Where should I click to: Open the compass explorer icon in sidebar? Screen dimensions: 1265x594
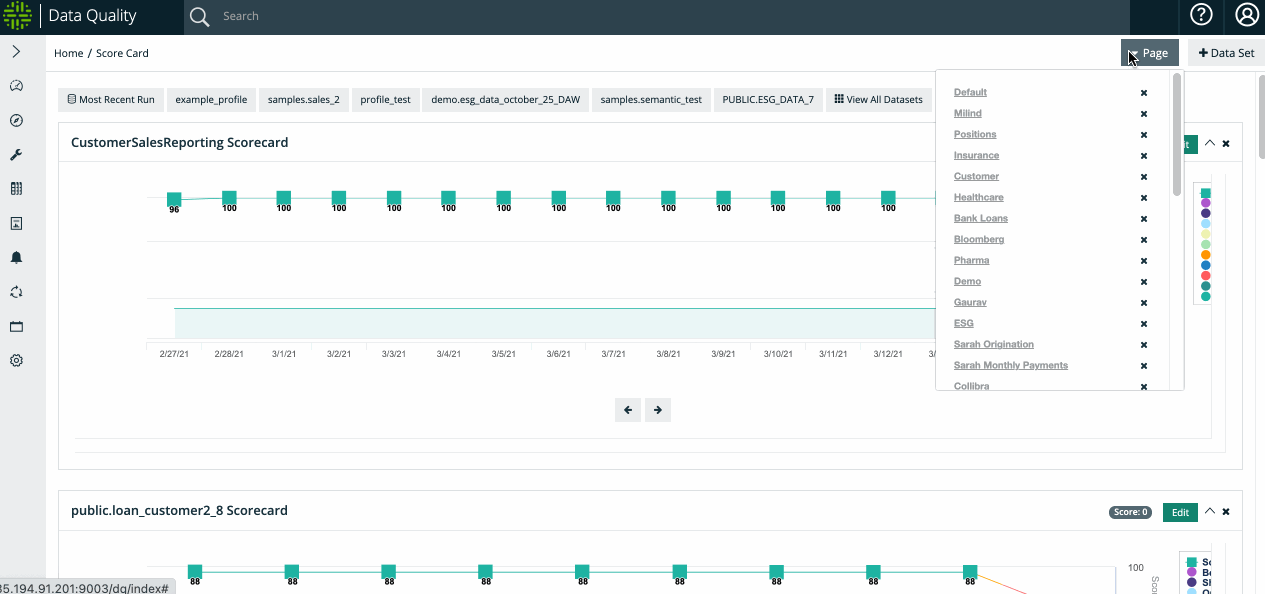16,120
